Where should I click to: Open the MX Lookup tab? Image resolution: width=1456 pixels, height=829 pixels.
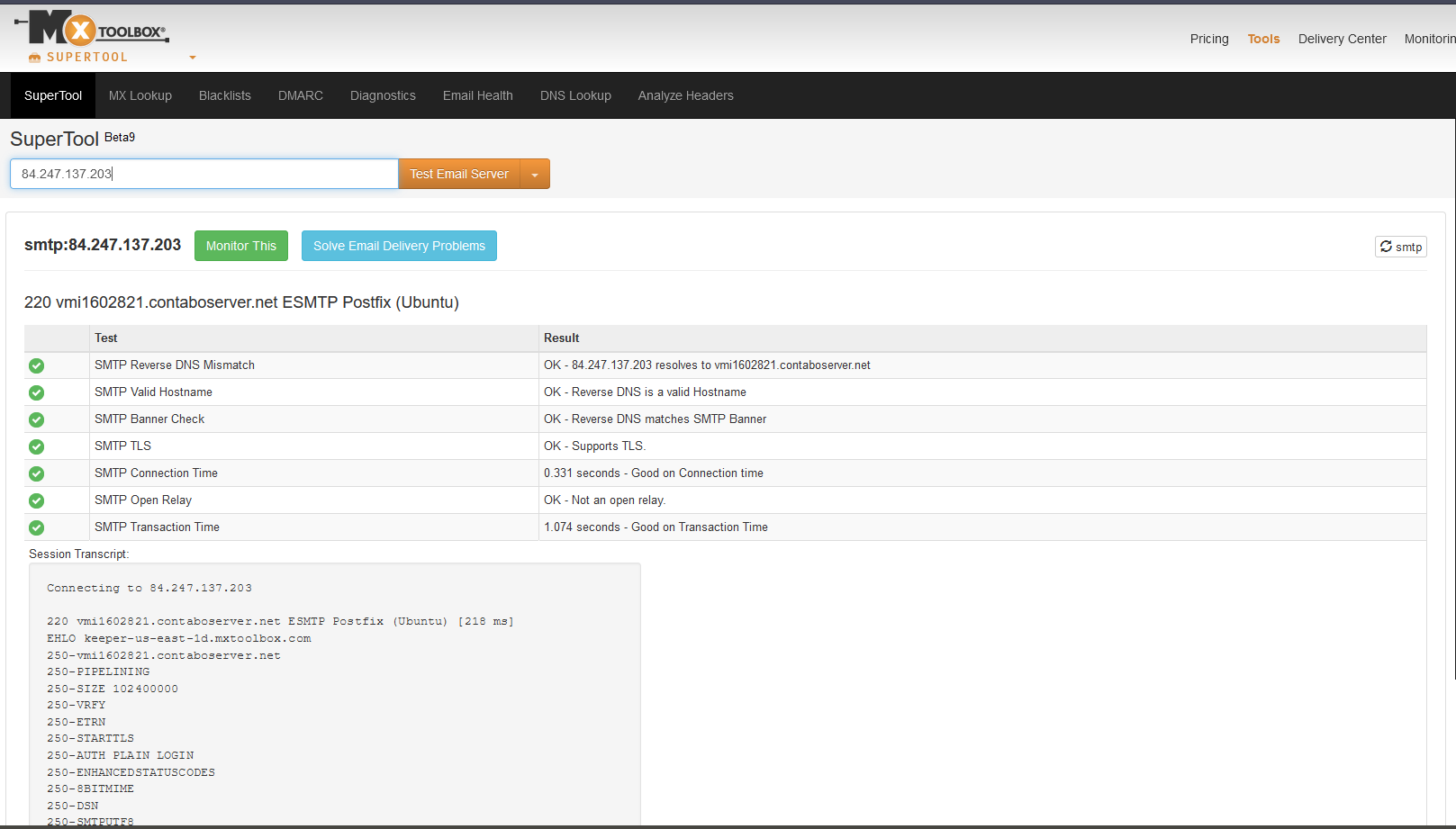point(140,95)
